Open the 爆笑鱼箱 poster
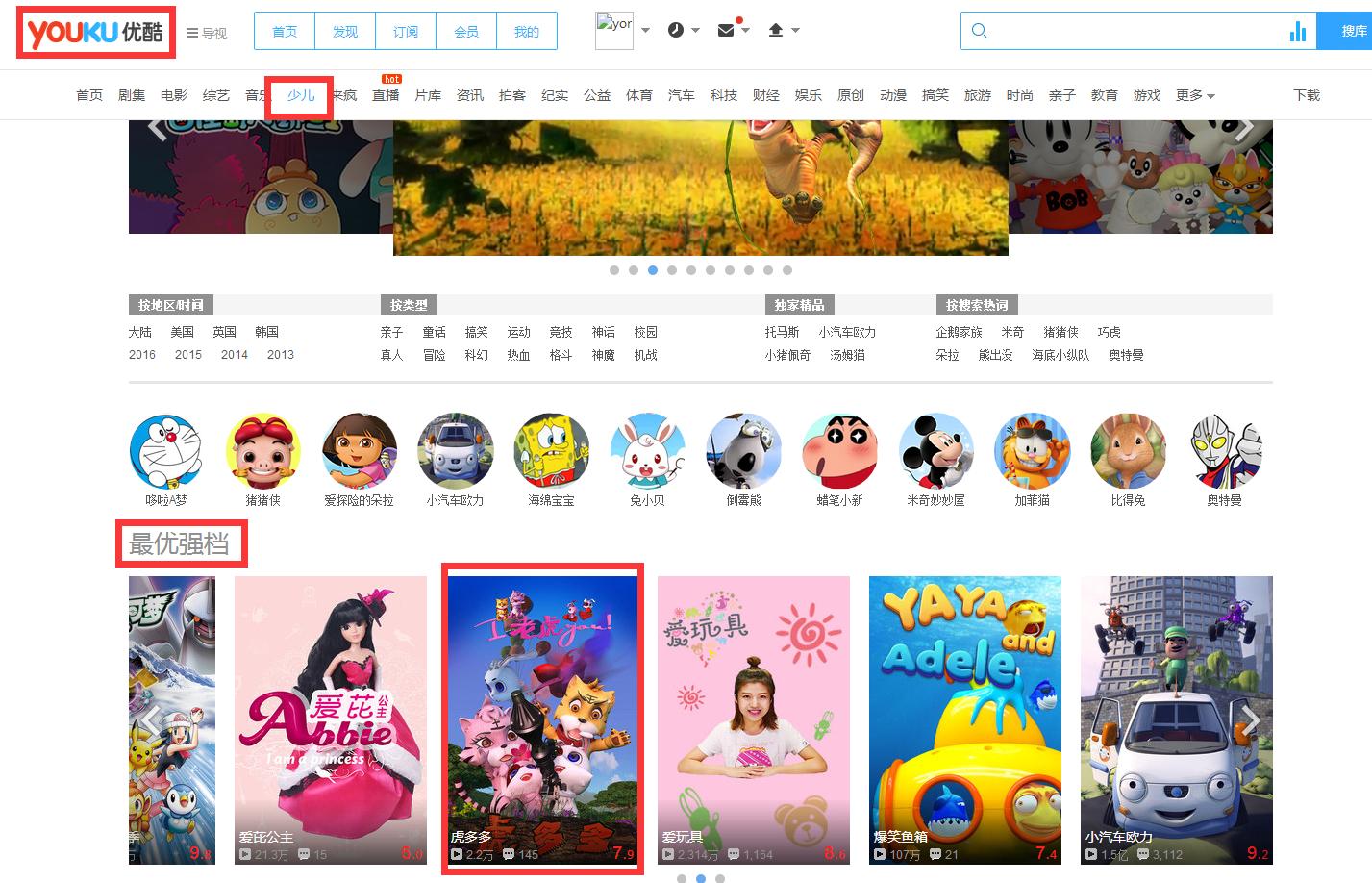The width and height of the screenshot is (1372, 883). (965, 719)
